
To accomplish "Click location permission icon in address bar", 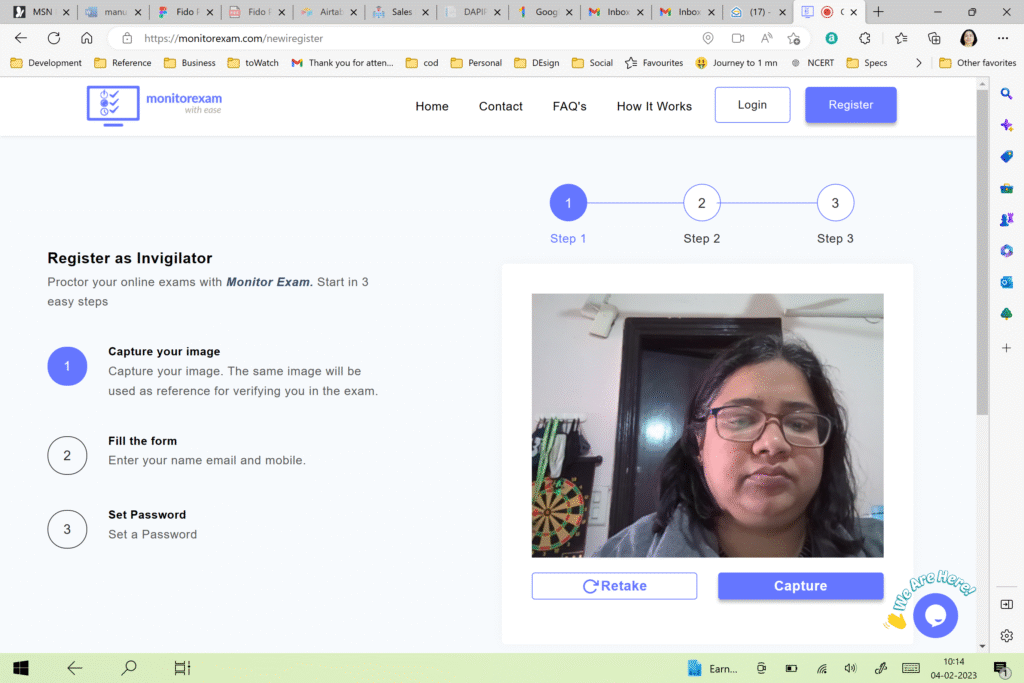I will tap(708, 38).
